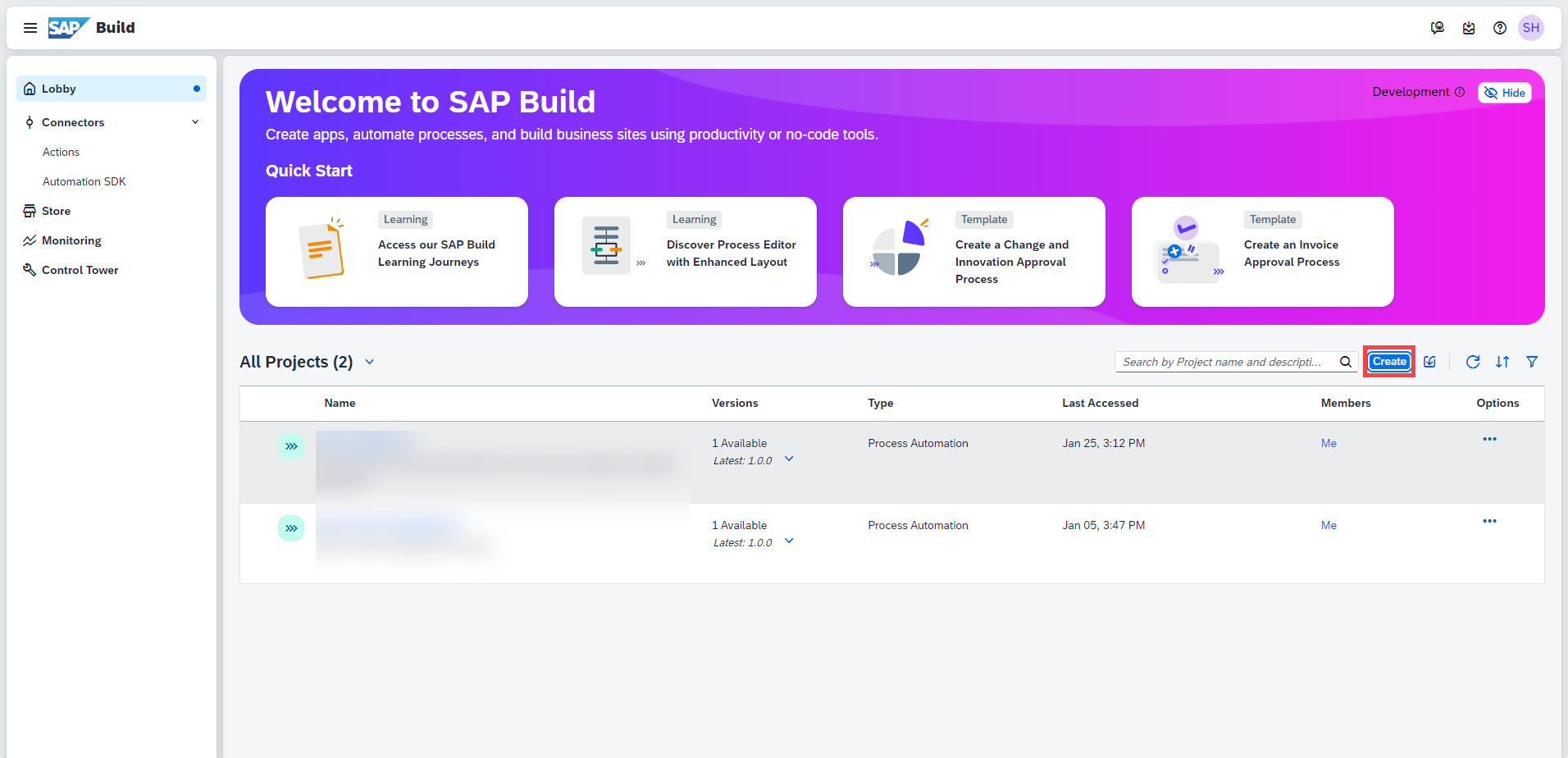Open the hamburger navigation menu
Viewport: 1568px width, 758px height.
coord(30,28)
